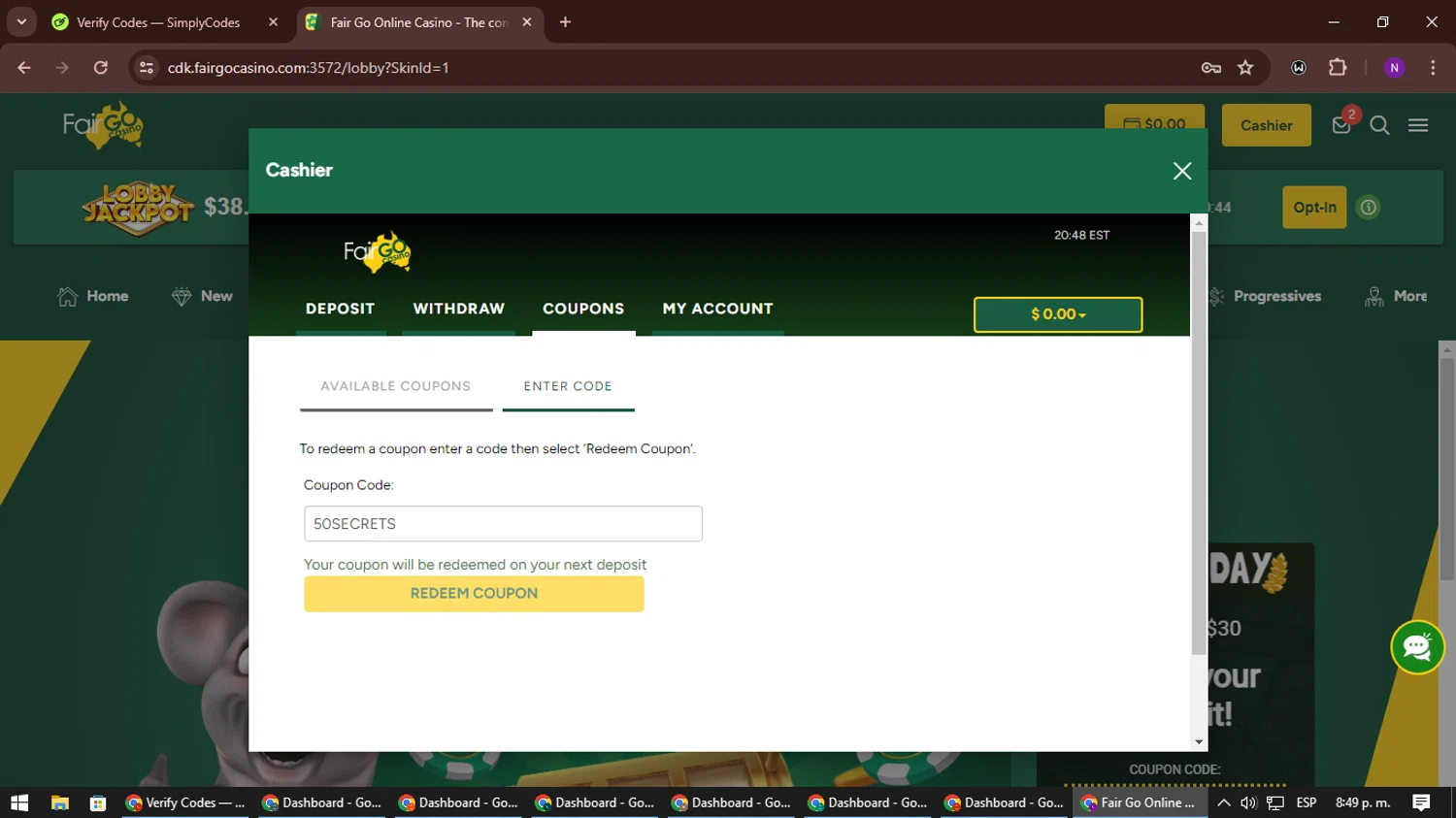
Task: Open the Extensions puzzle icon
Action: coord(1338,68)
